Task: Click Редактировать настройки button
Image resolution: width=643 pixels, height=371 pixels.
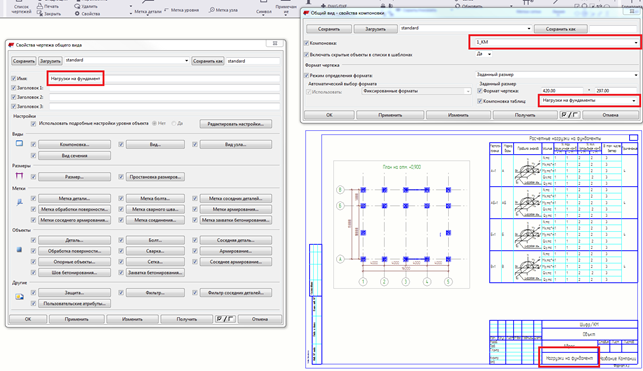Action: [235, 124]
